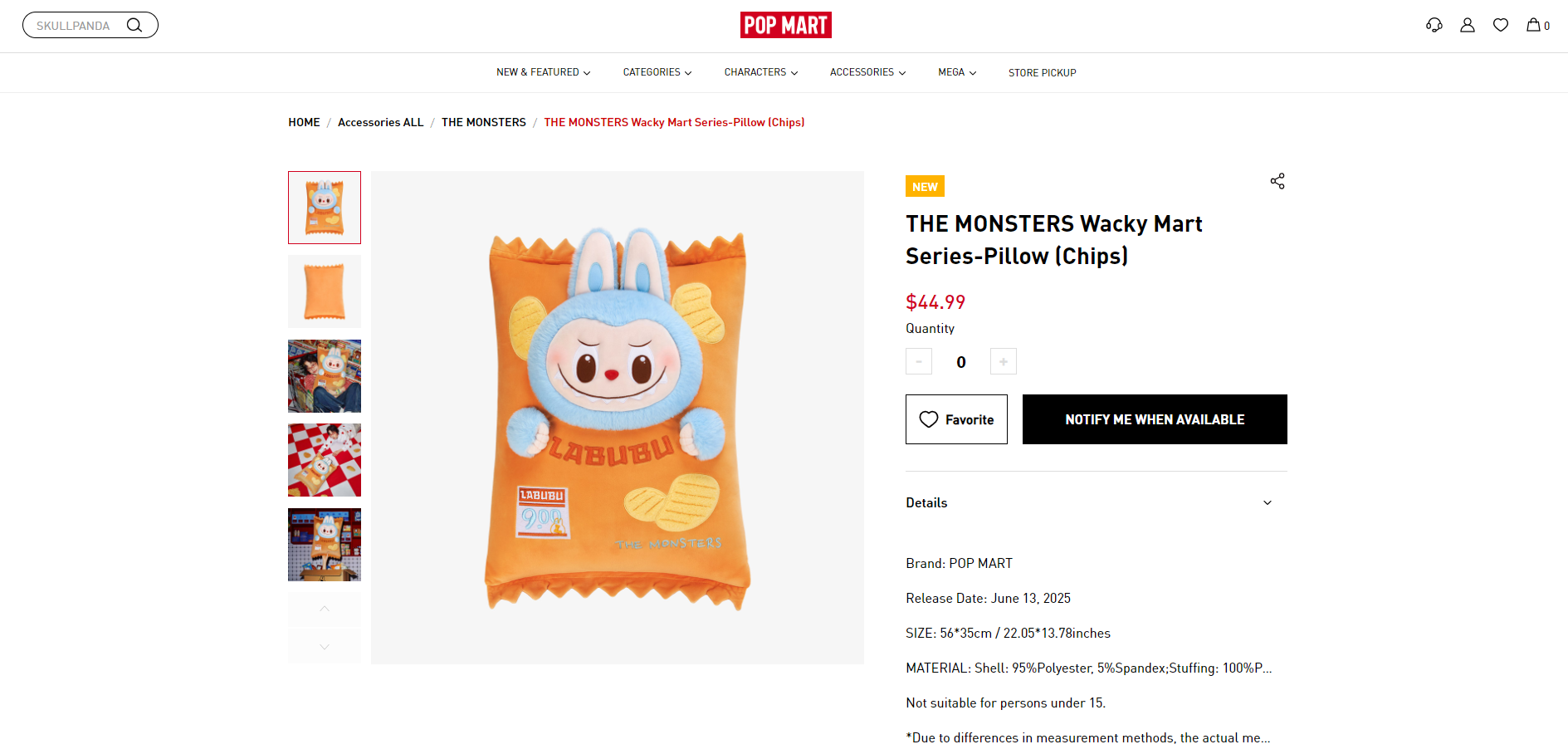Show next thumbnails with down arrow
This screenshot has width=1568, height=749.
(325, 646)
